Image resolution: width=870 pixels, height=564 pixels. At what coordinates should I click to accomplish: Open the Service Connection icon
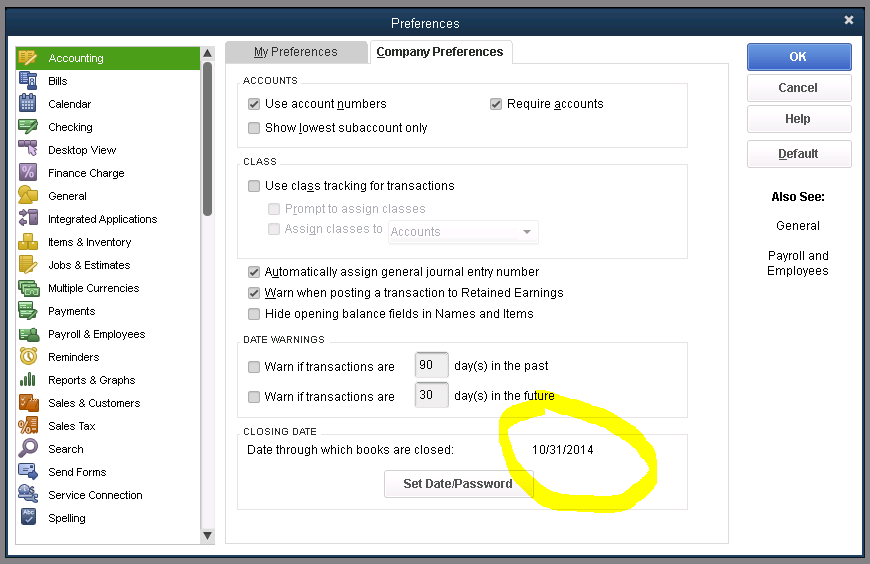pos(28,495)
